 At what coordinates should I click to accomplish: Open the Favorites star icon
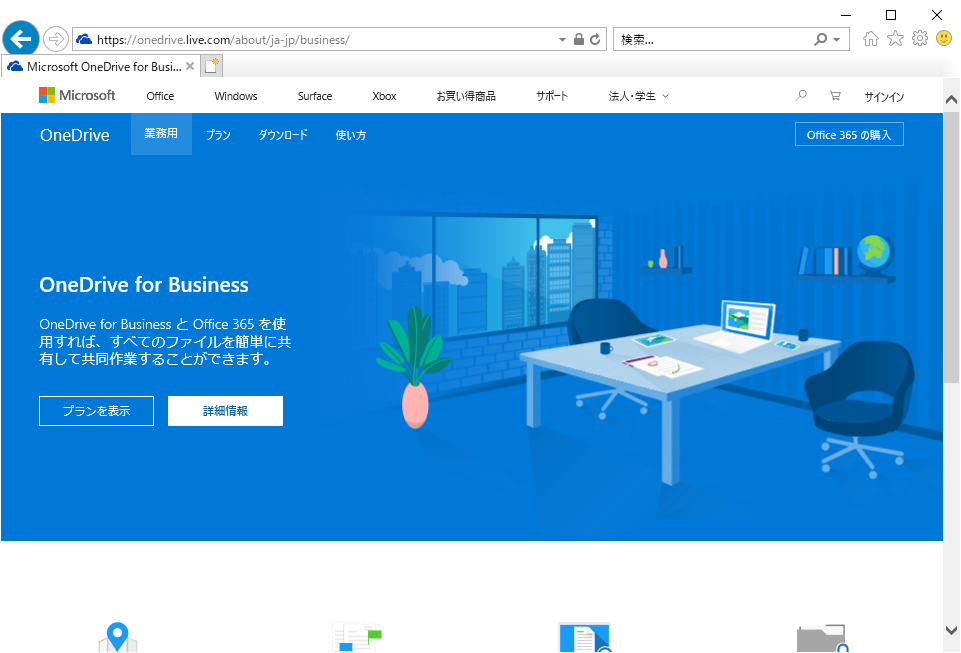[895, 39]
